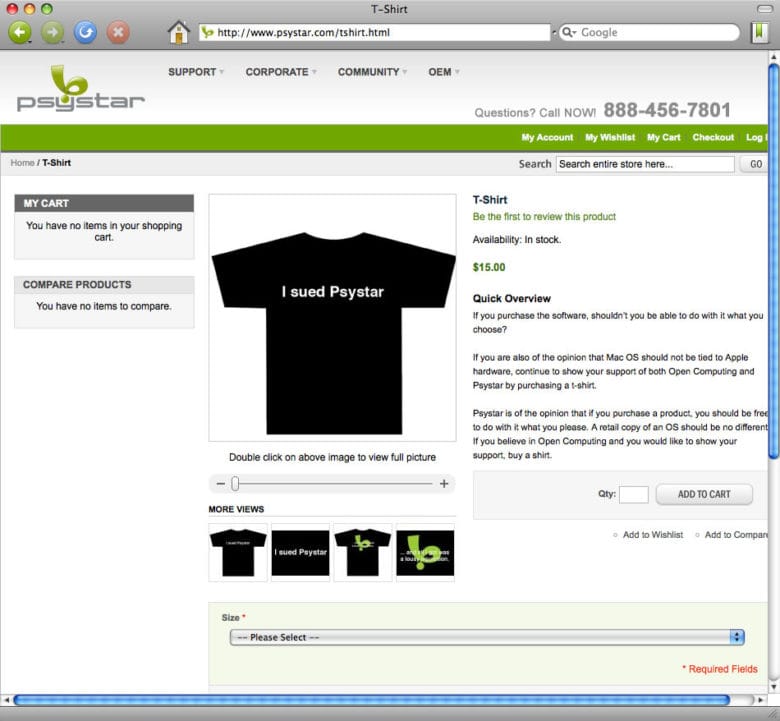Viewport: 780px width, 721px height.
Task: Click the MY CART sidebar header
Action: pyautogui.click(x=104, y=204)
